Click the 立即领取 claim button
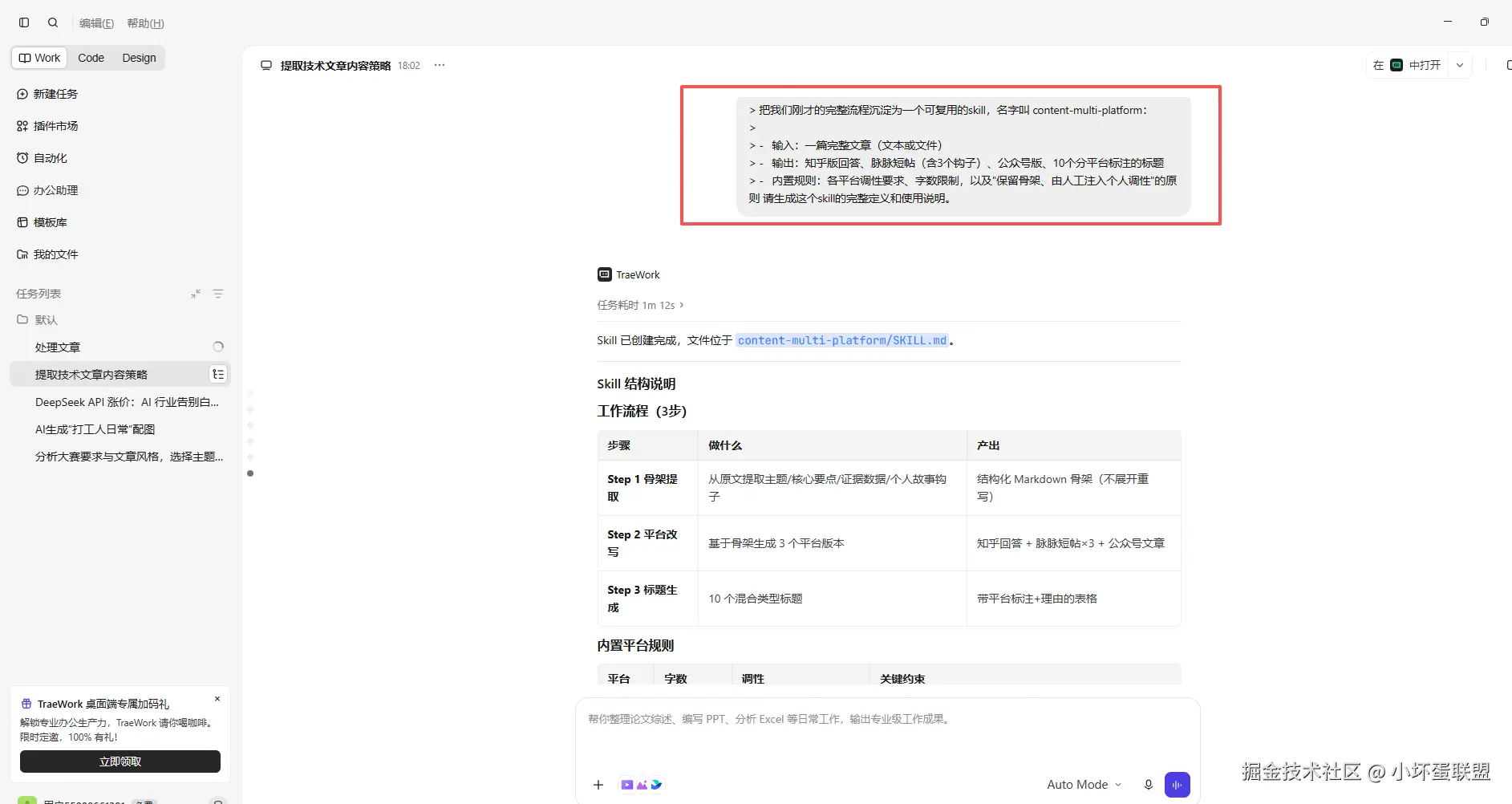1512x804 pixels. point(120,761)
